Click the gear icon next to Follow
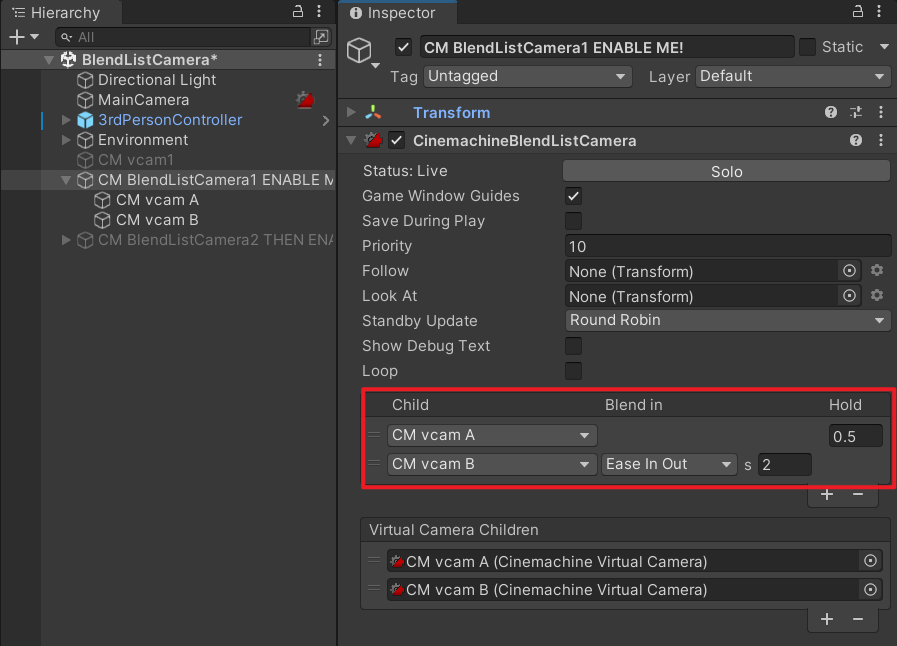The width and height of the screenshot is (897, 646). (877, 270)
